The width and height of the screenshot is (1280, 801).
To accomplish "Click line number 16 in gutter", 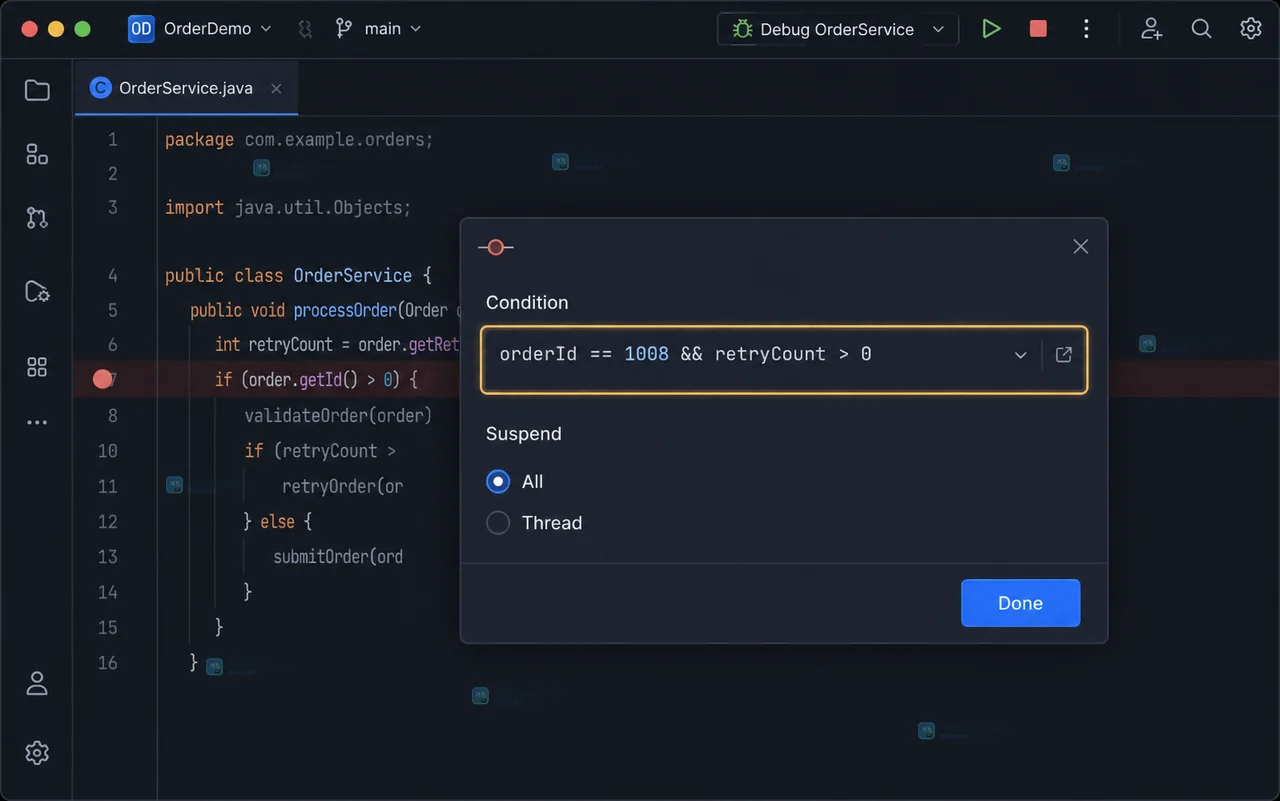I will coord(108,662).
